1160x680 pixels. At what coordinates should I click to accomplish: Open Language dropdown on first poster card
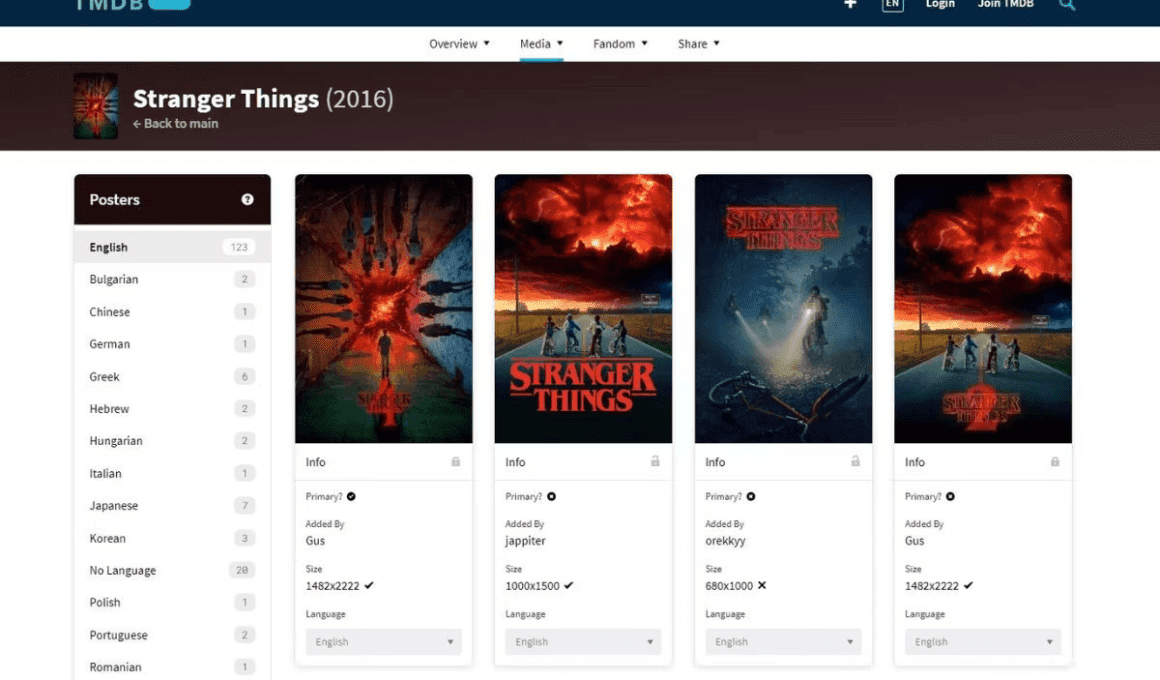coord(383,642)
